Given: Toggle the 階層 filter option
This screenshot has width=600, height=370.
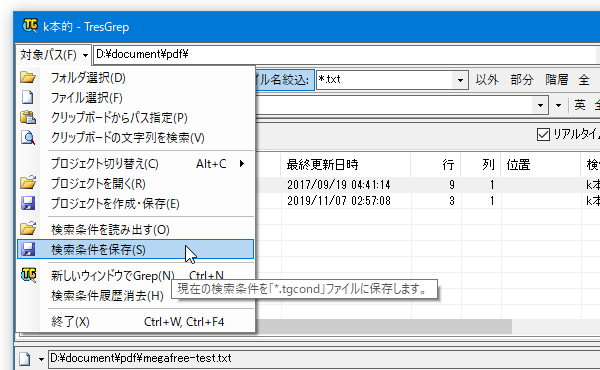Looking at the screenshot, I should pos(557,80).
